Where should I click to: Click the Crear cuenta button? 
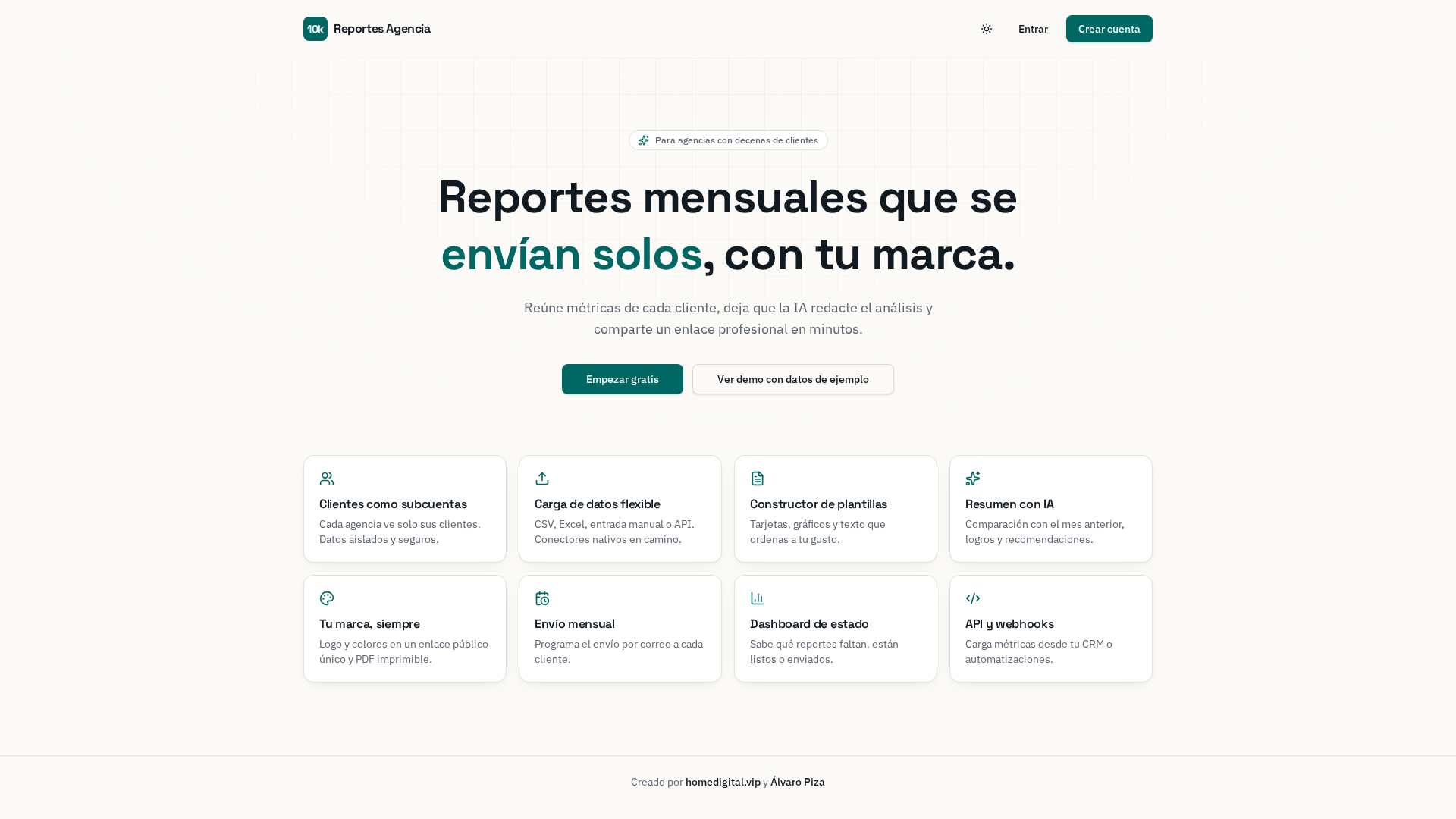[x=1109, y=29]
